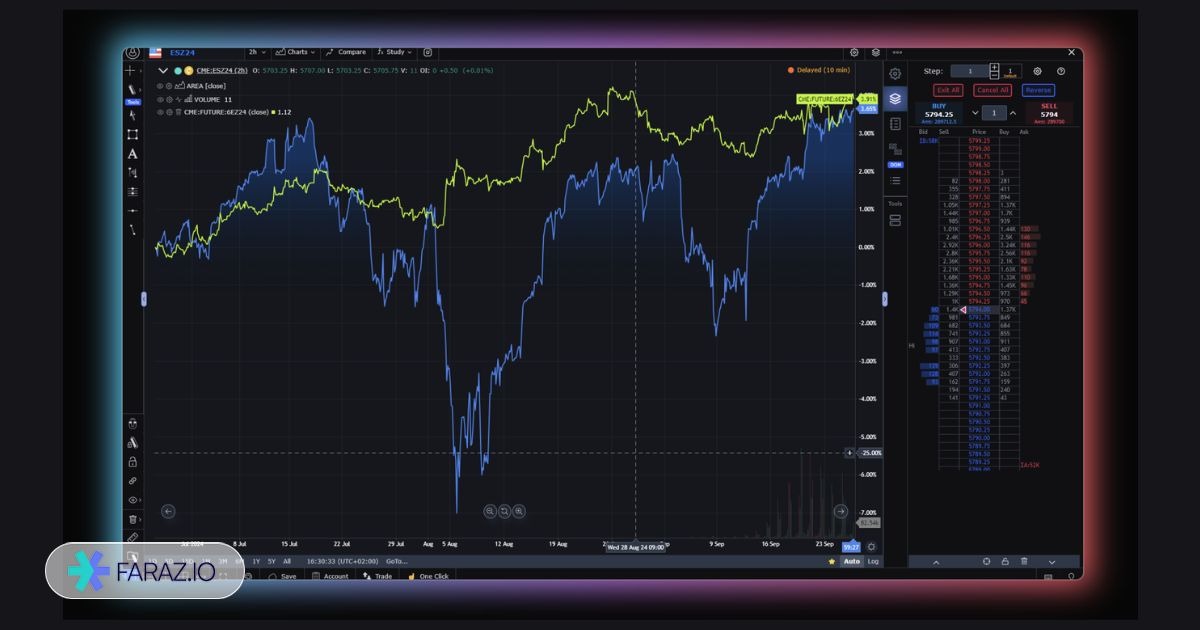Open the help icon in order panel
This screenshot has width=1200, height=630.
point(1061,71)
